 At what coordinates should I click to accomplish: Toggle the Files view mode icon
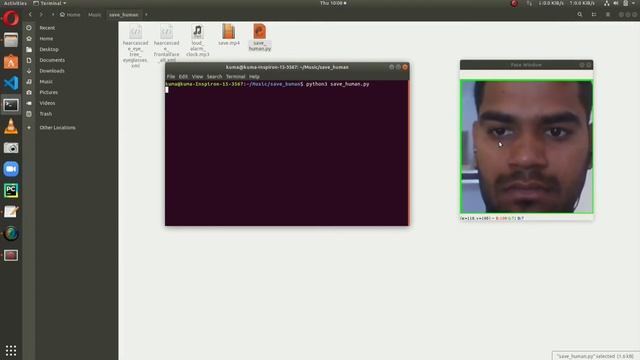(x=594, y=14)
